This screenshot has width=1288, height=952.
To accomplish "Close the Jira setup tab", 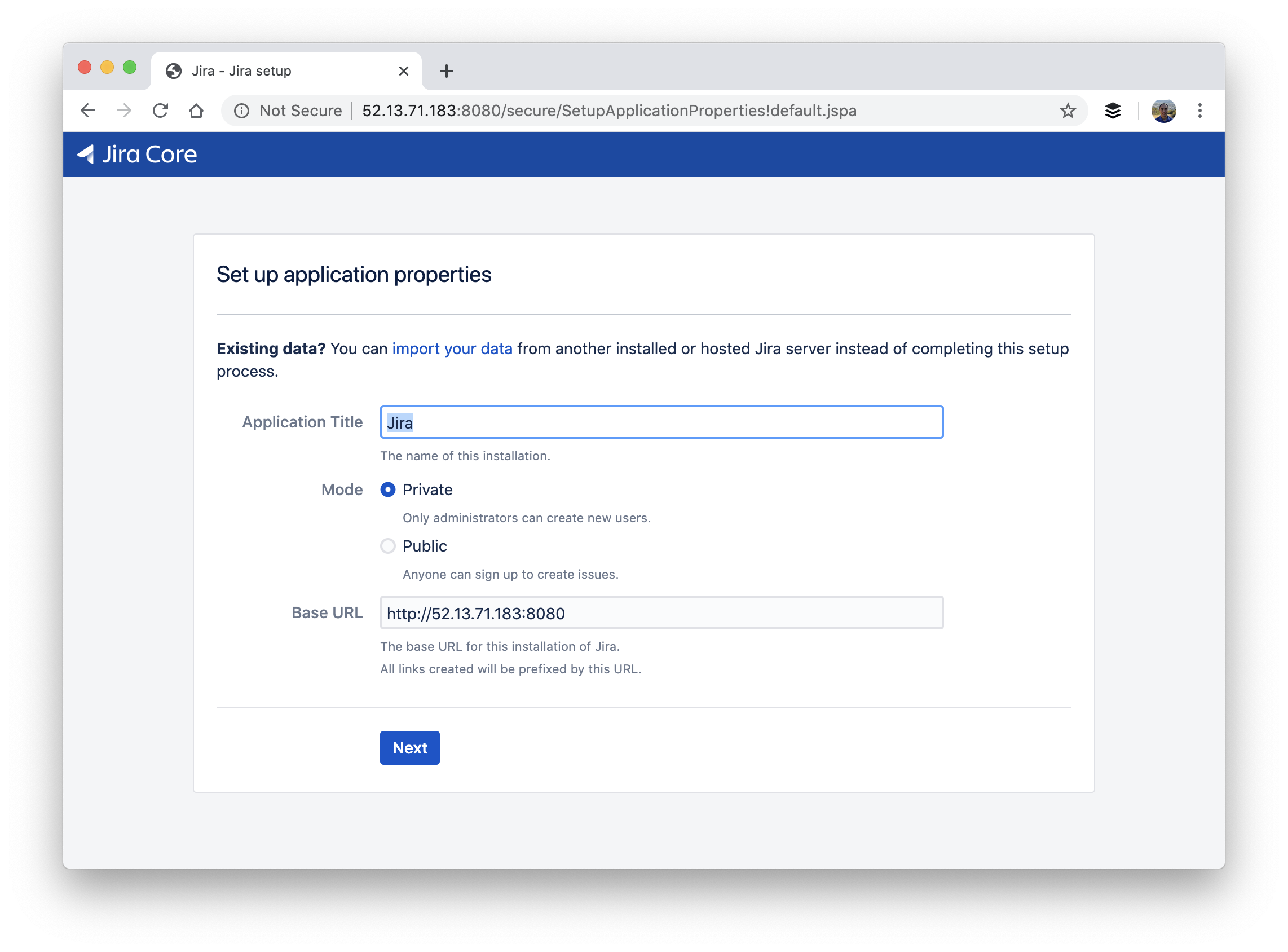I will coord(404,71).
